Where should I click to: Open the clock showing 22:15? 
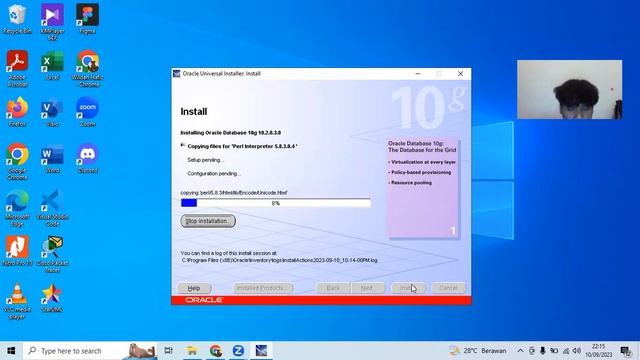599,351
